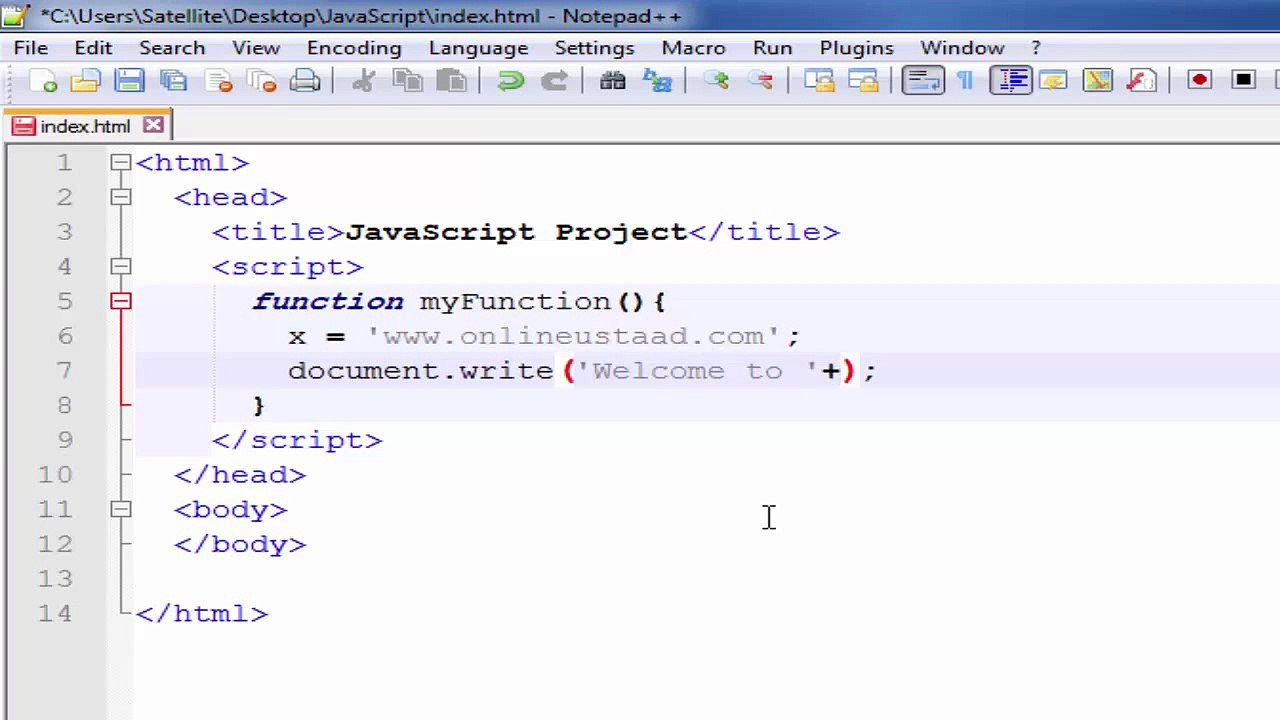
Task: Click the Cut scissors icon
Action: 363,81
